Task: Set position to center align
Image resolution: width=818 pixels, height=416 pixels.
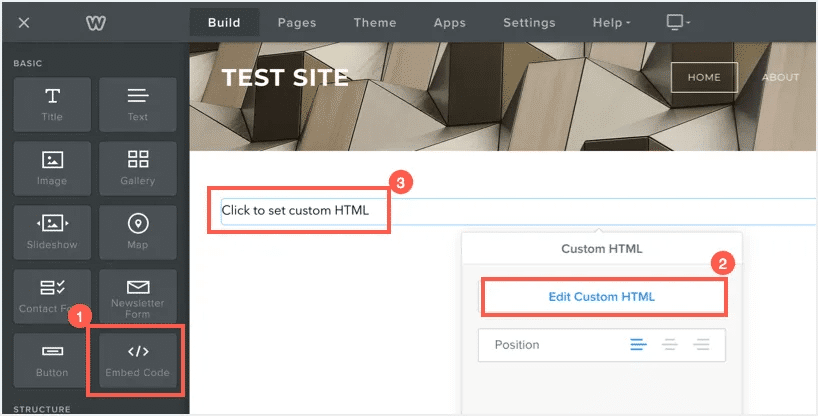Action: (670, 345)
